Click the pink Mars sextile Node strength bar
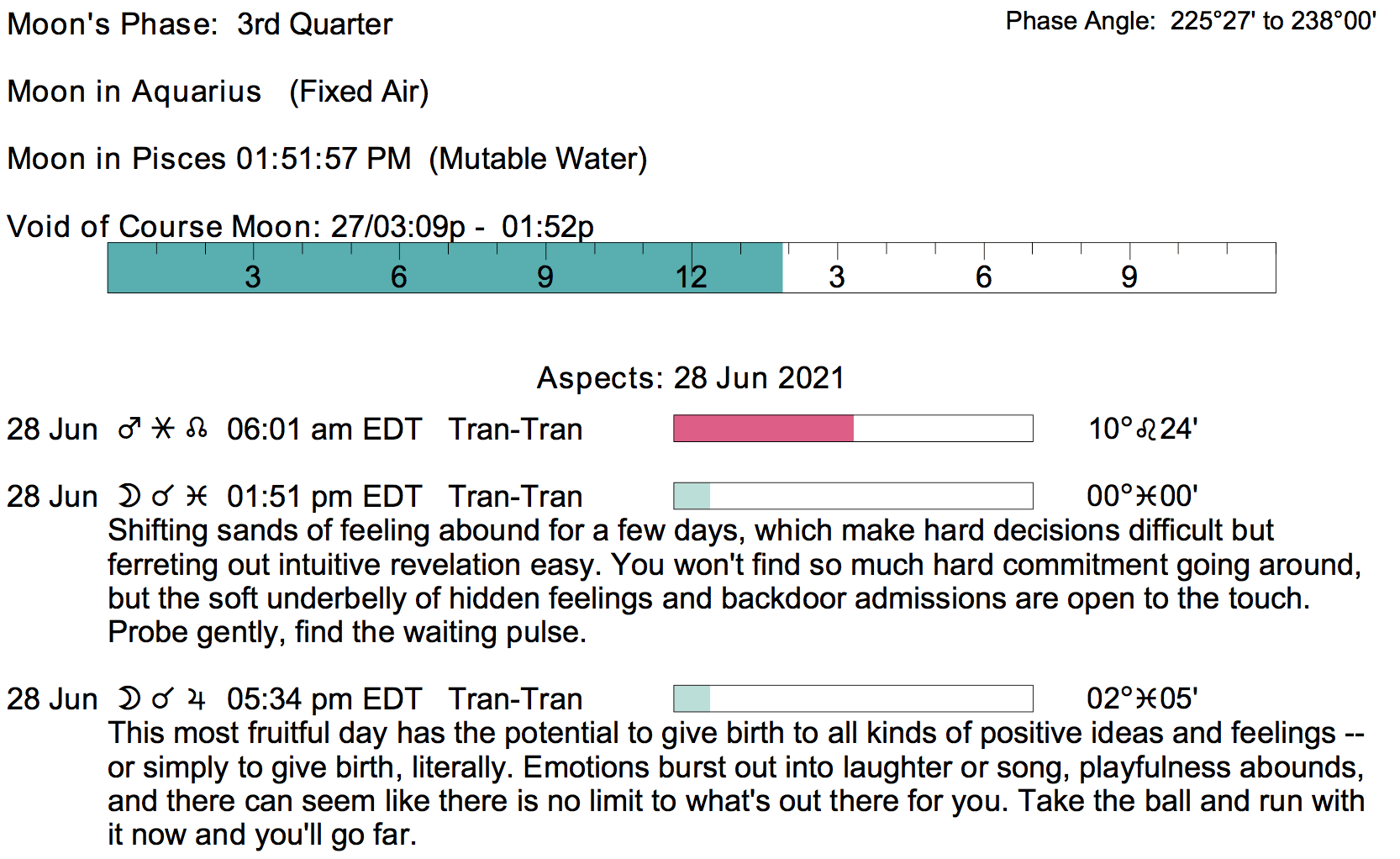The height and width of the screenshot is (859, 1400). tap(763, 429)
